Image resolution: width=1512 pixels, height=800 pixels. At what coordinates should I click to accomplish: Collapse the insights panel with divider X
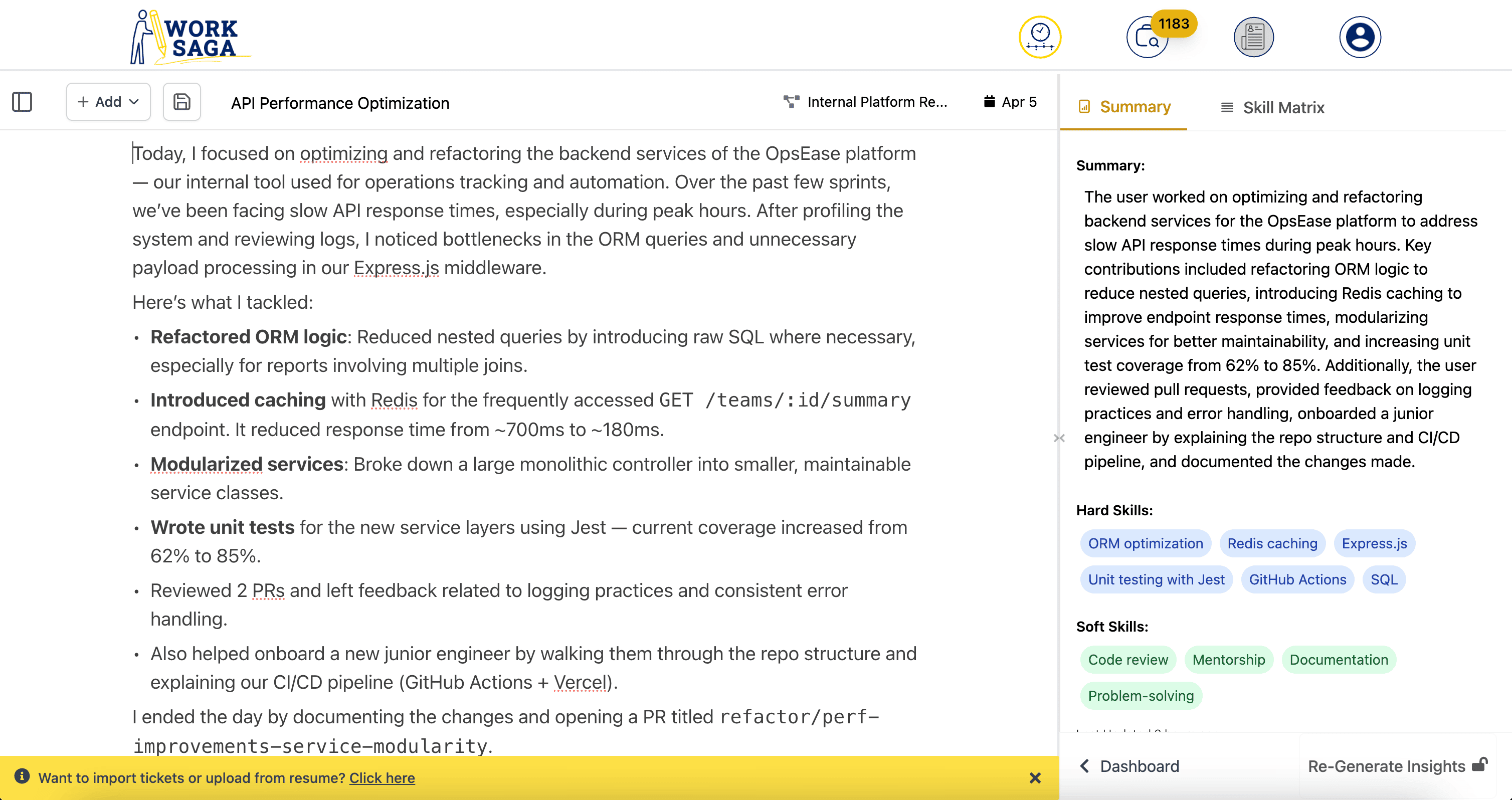tap(1059, 438)
